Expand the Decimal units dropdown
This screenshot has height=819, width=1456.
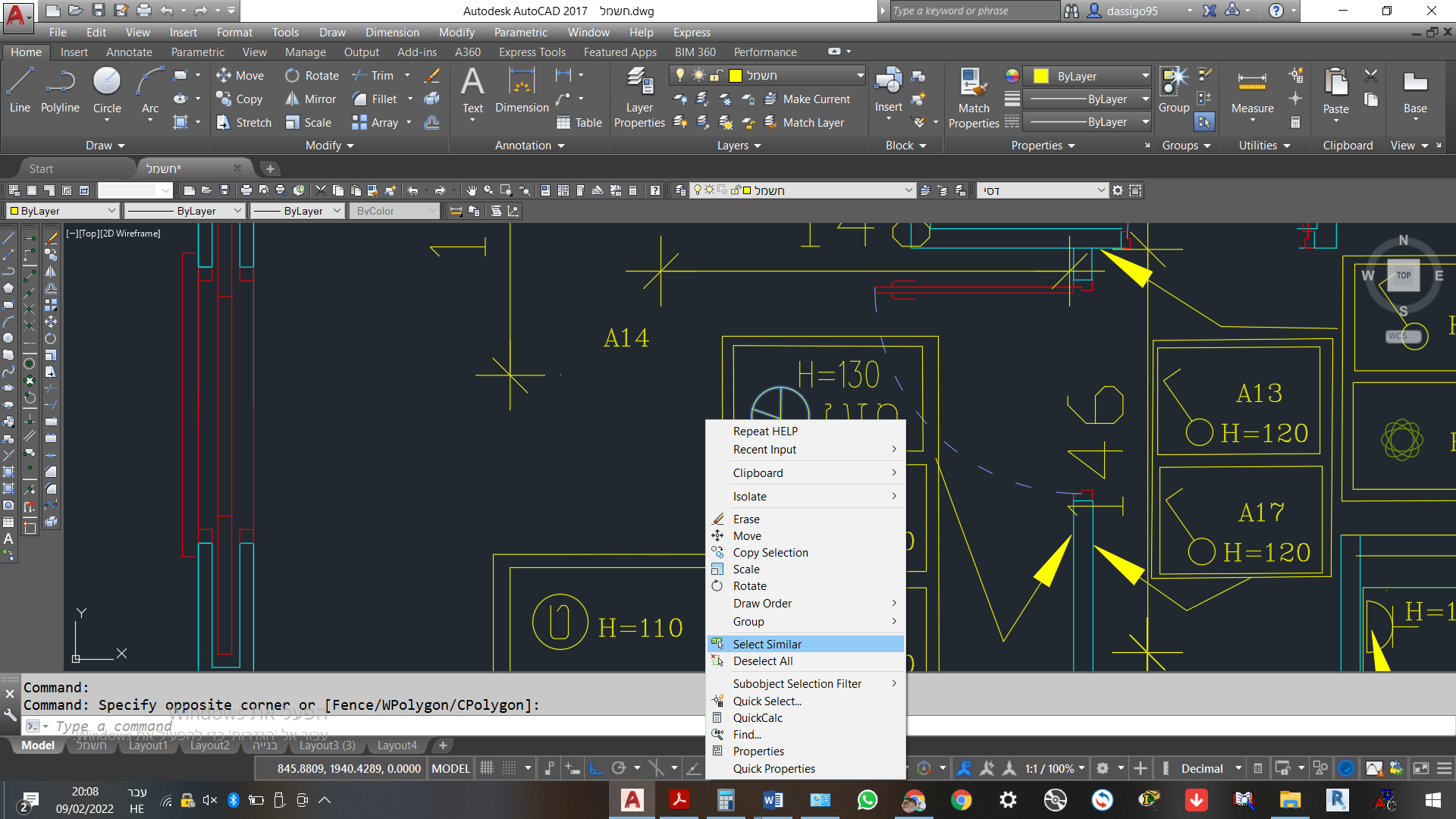[1238, 768]
